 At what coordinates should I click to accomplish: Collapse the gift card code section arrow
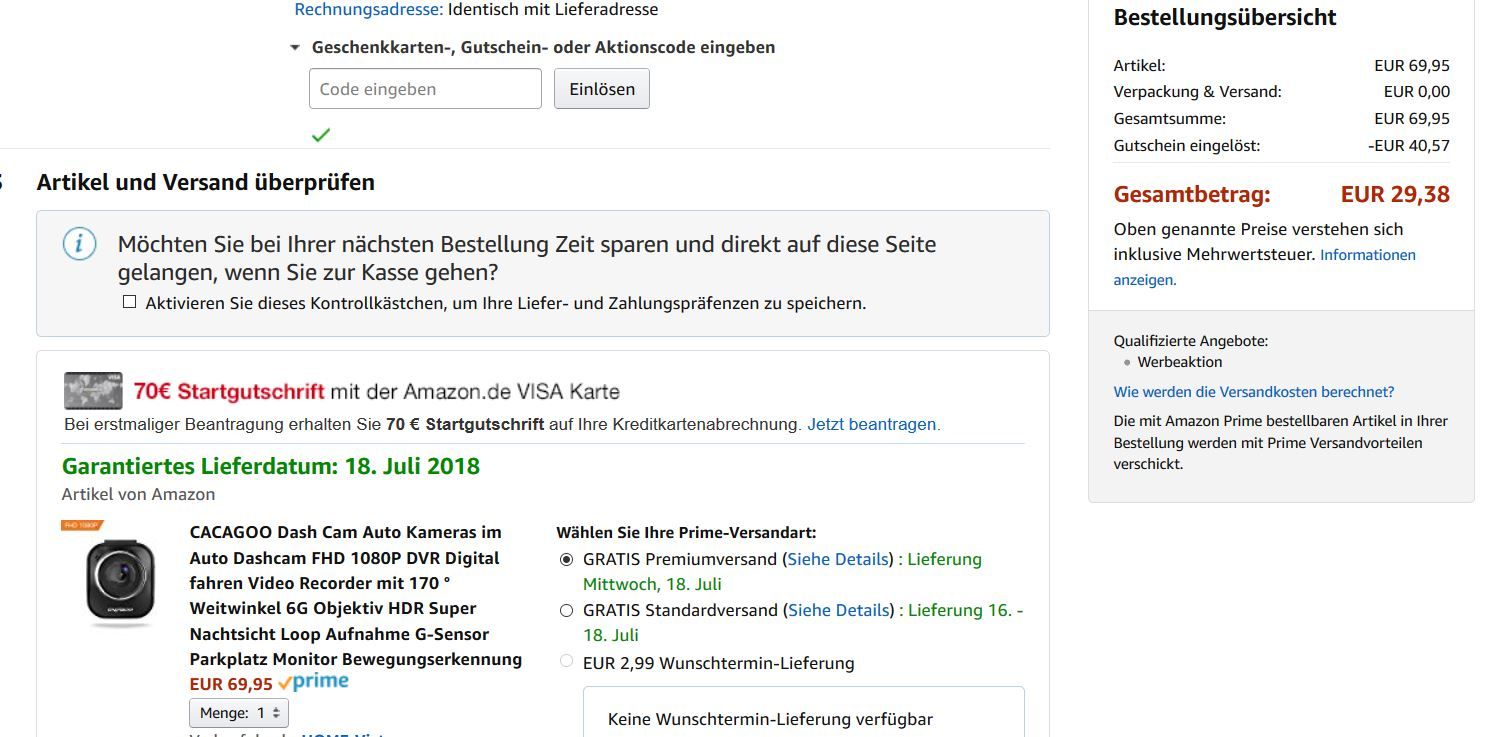(295, 47)
